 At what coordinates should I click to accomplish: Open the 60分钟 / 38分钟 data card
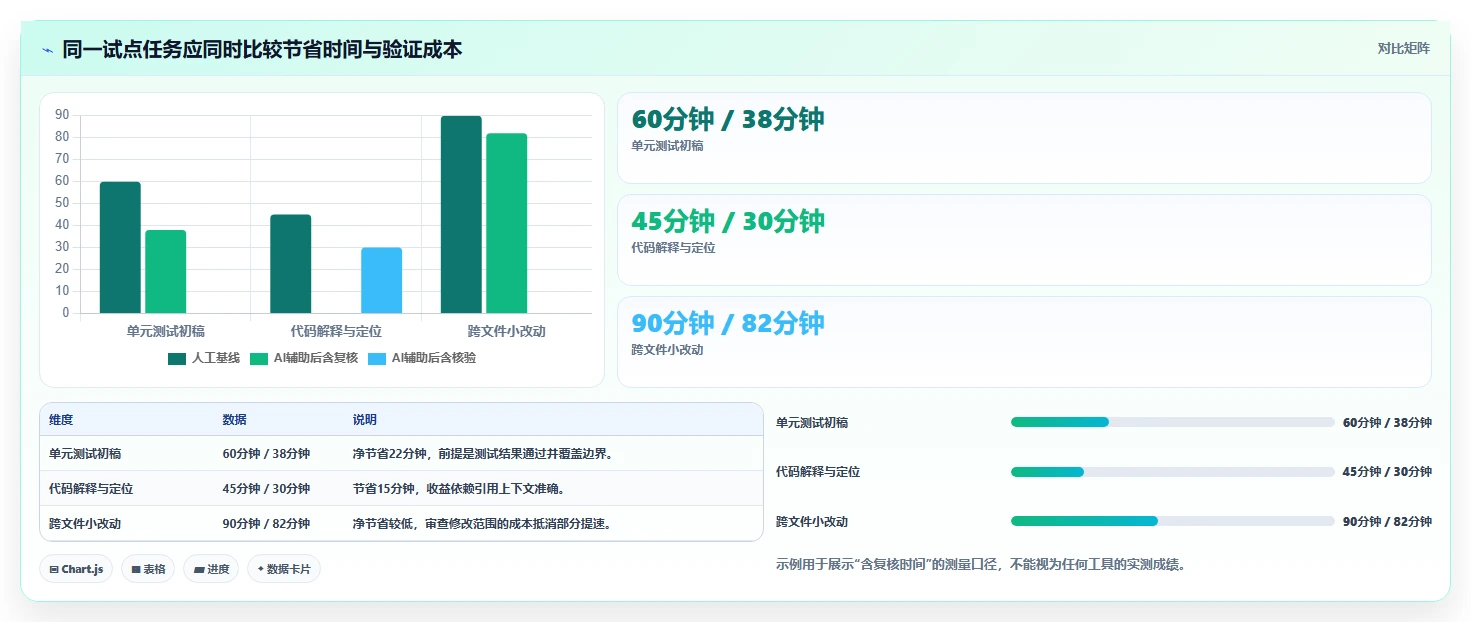tap(1024, 138)
